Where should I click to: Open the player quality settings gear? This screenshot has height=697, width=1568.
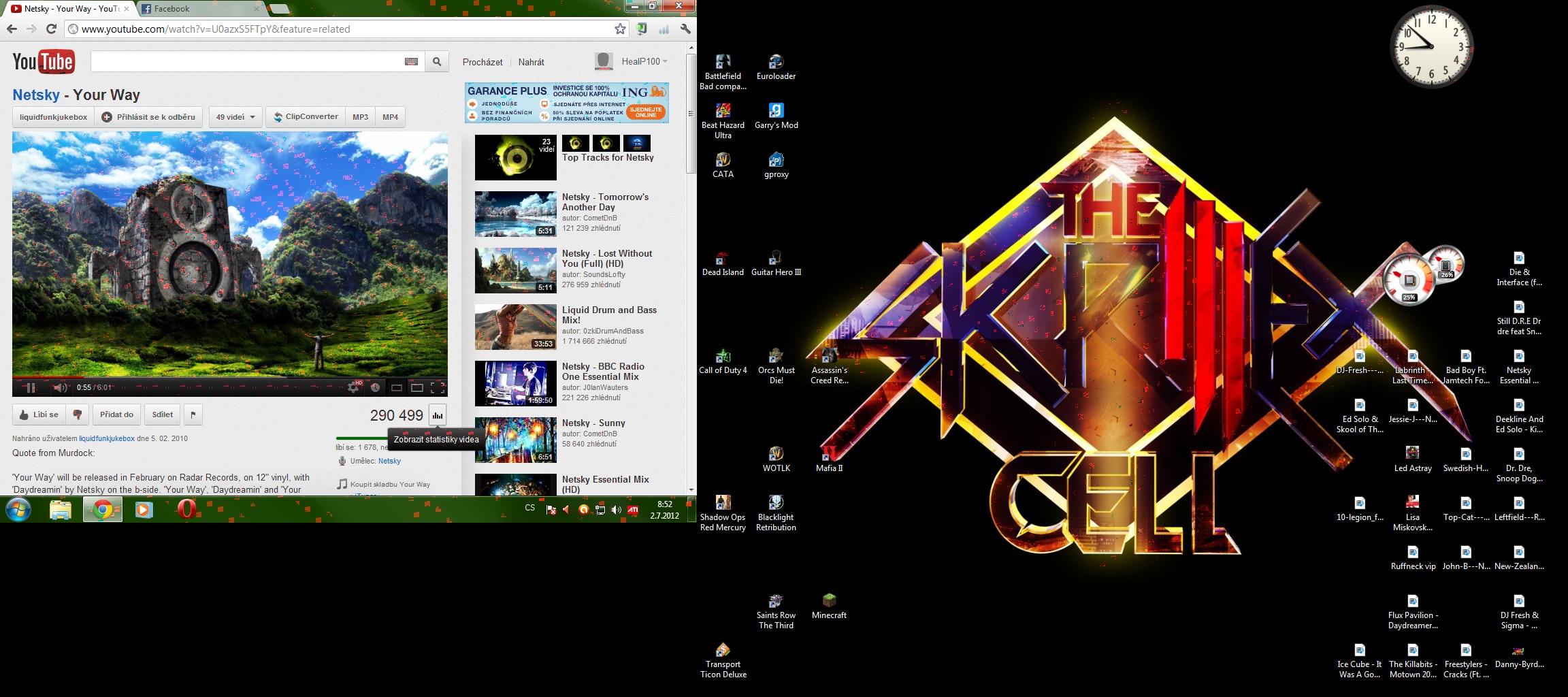353,387
